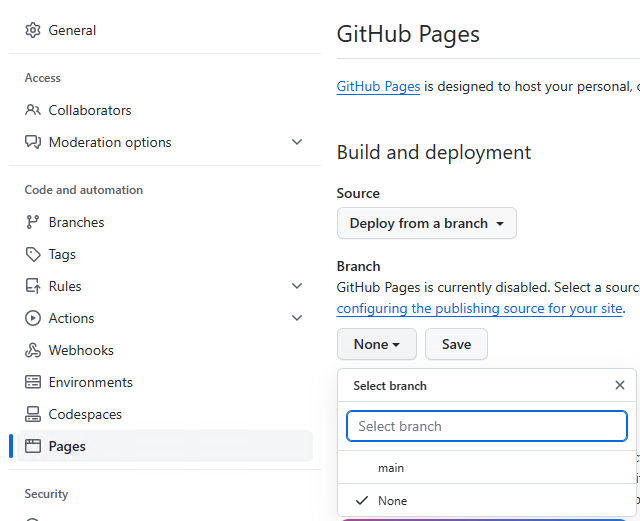Viewport: 640px width, 521px height.
Task: Focus the Select branch filter field
Action: pos(487,426)
